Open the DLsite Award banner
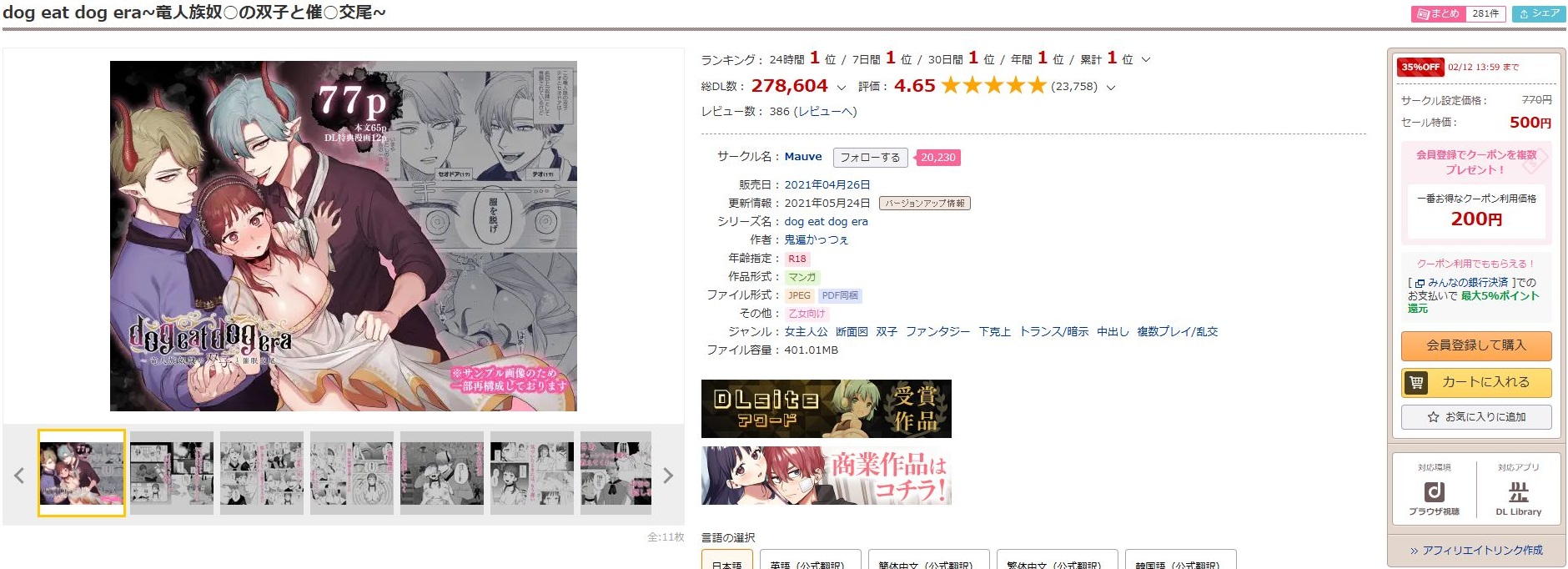Viewport: 1568px width, 569px height. click(826, 409)
